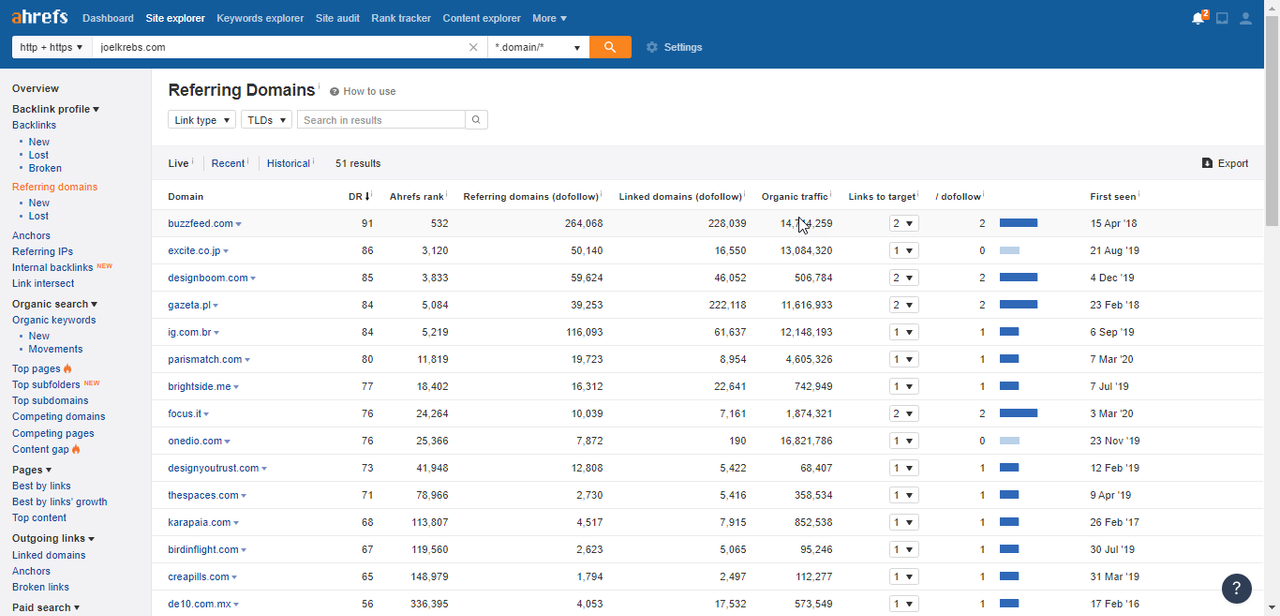Click the flame icon next to Top pages
1280x616 pixels.
tap(68, 369)
